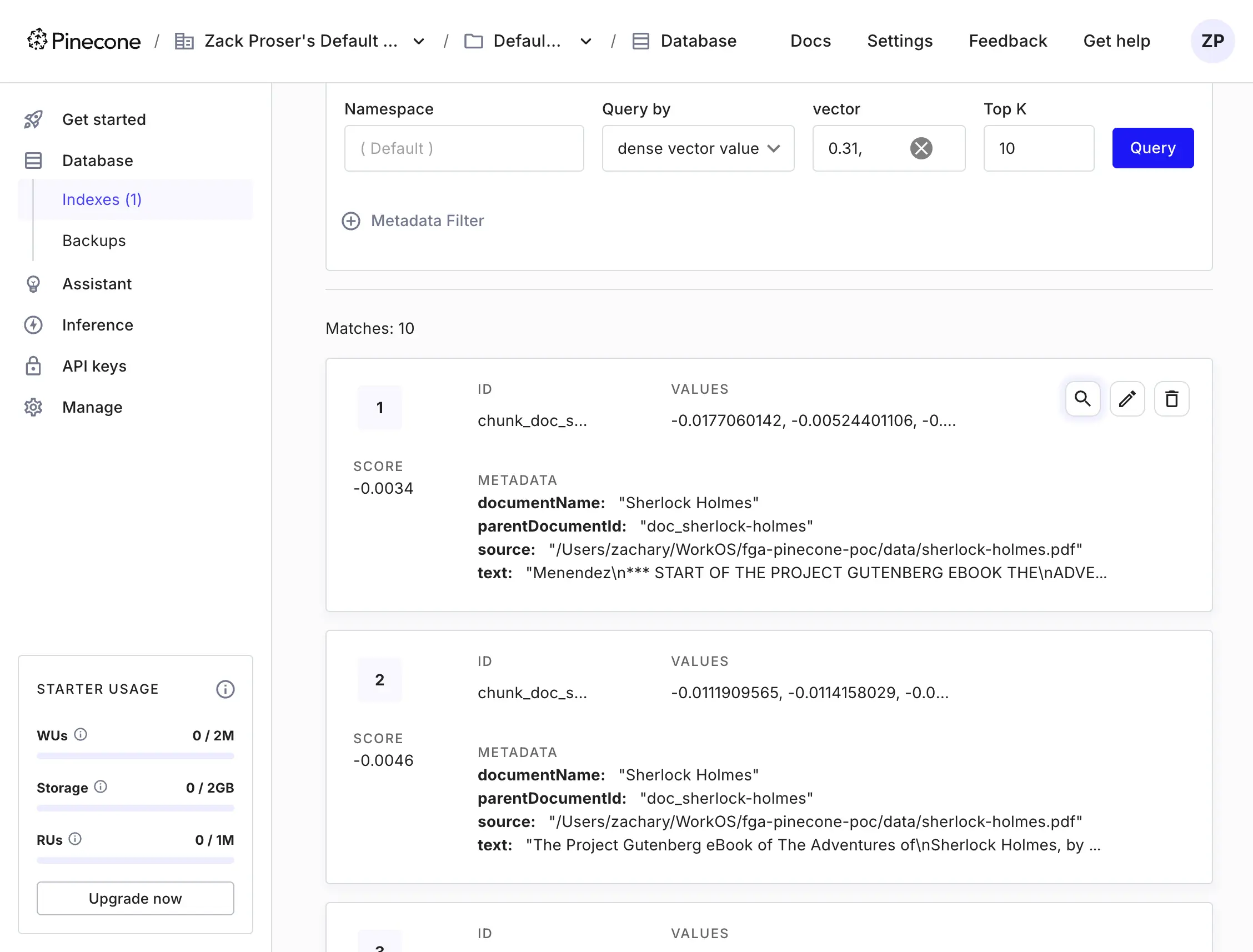Select Indexes (1) in sidebar
The height and width of the screenshot is (952, 1253).
tap(136, 199)
